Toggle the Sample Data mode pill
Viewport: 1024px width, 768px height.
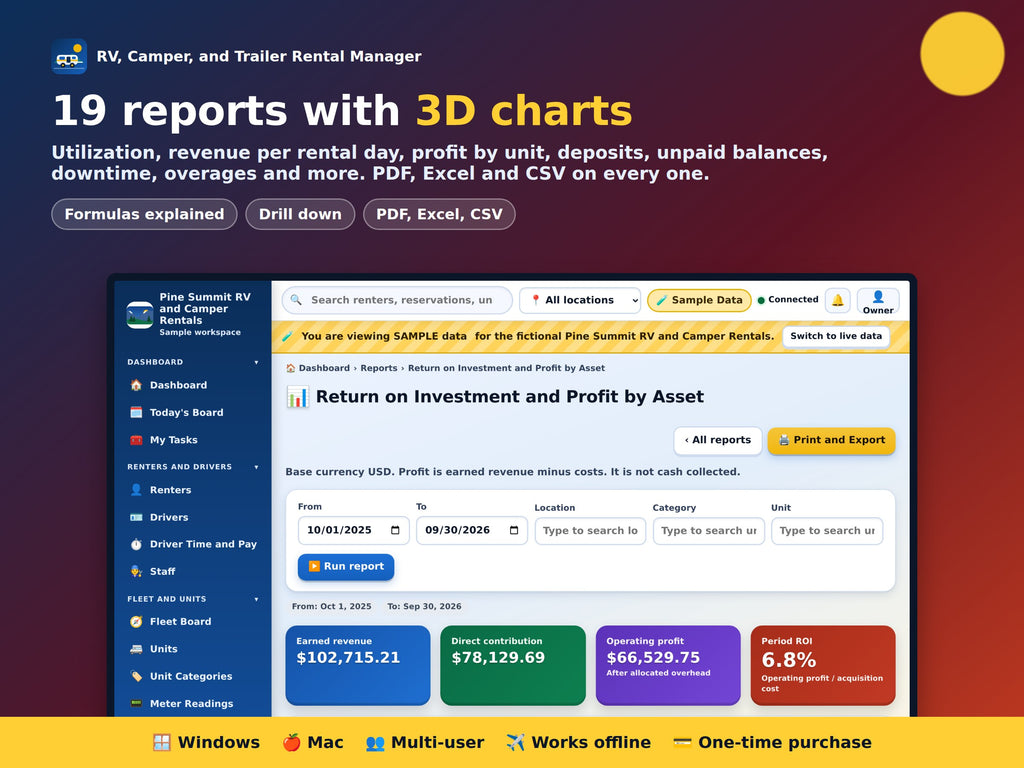(x=699, y=300)
